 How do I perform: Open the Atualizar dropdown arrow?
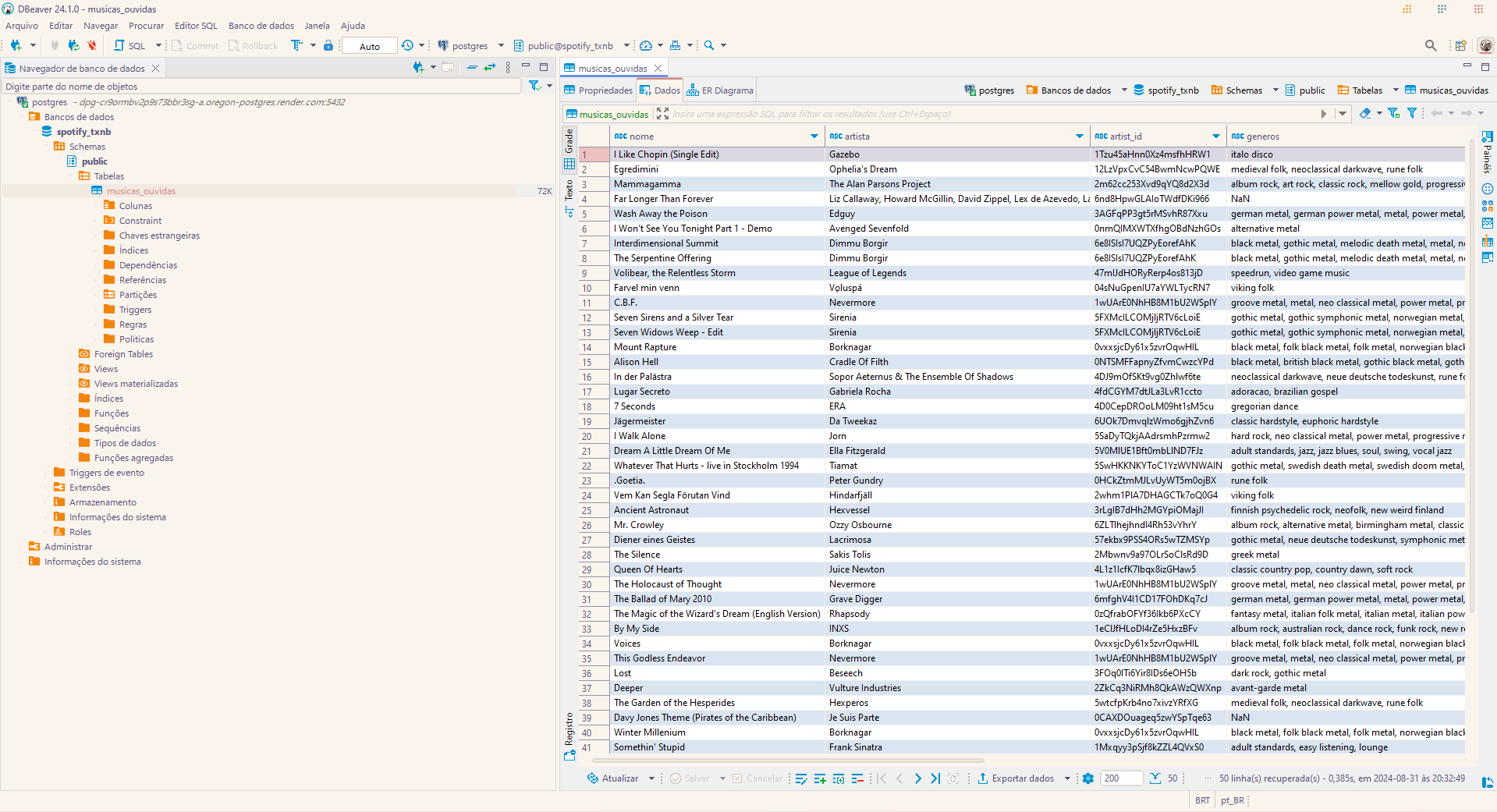tap(651, 778)
